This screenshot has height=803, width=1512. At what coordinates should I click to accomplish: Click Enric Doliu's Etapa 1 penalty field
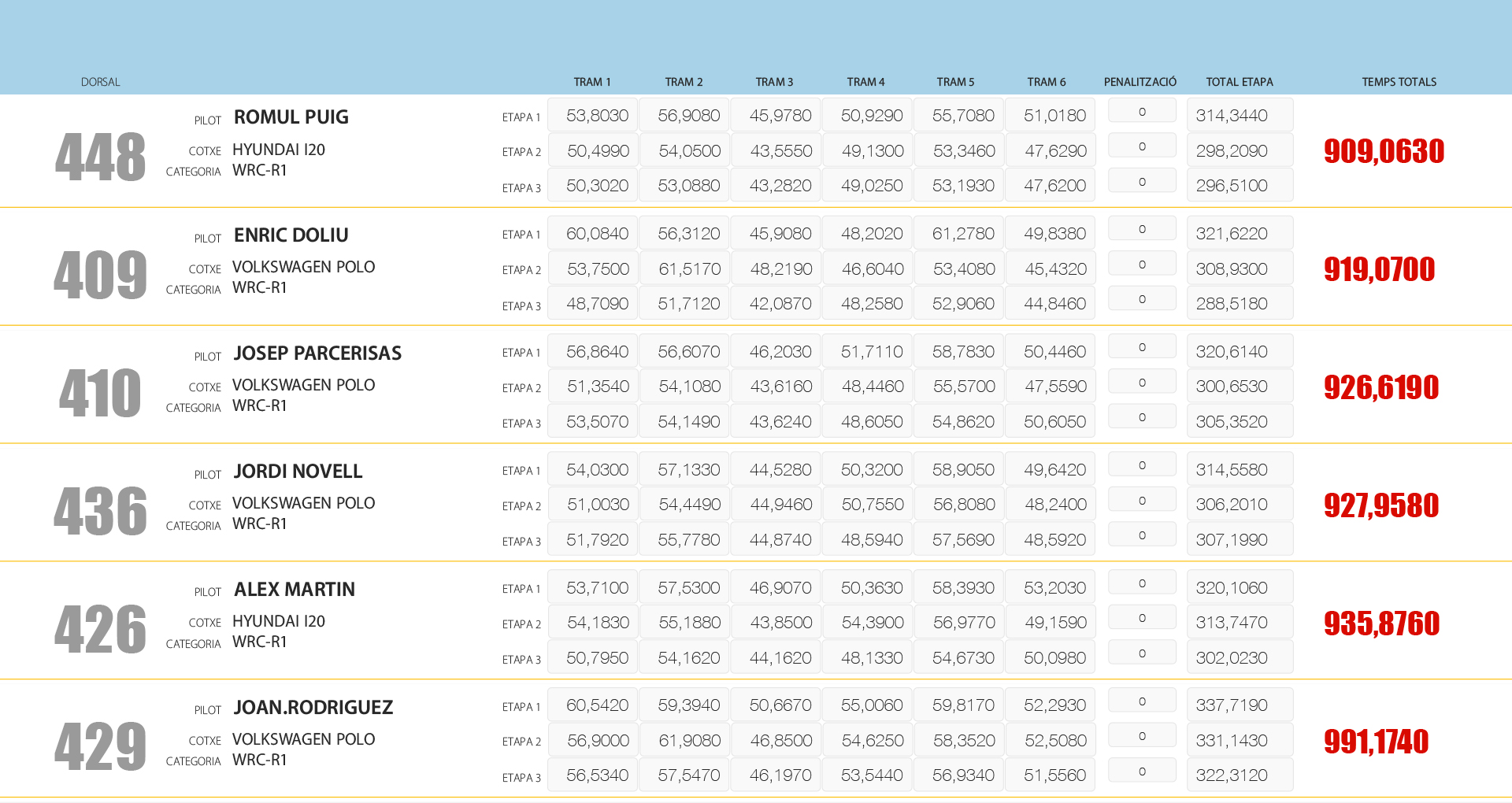point(1142,229)
